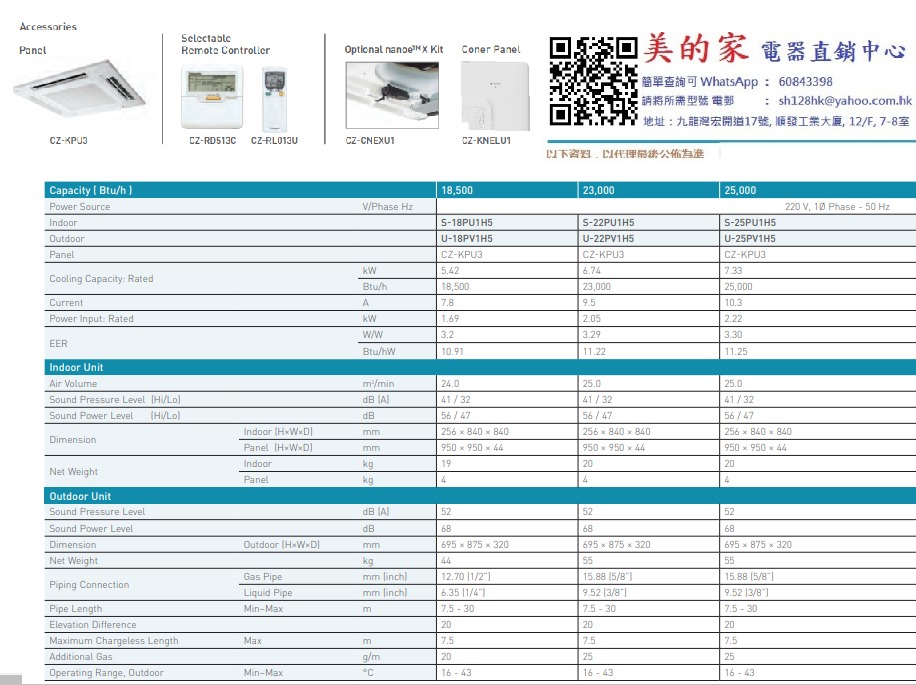Click the 24.0 air volume value

pos(450,384)
